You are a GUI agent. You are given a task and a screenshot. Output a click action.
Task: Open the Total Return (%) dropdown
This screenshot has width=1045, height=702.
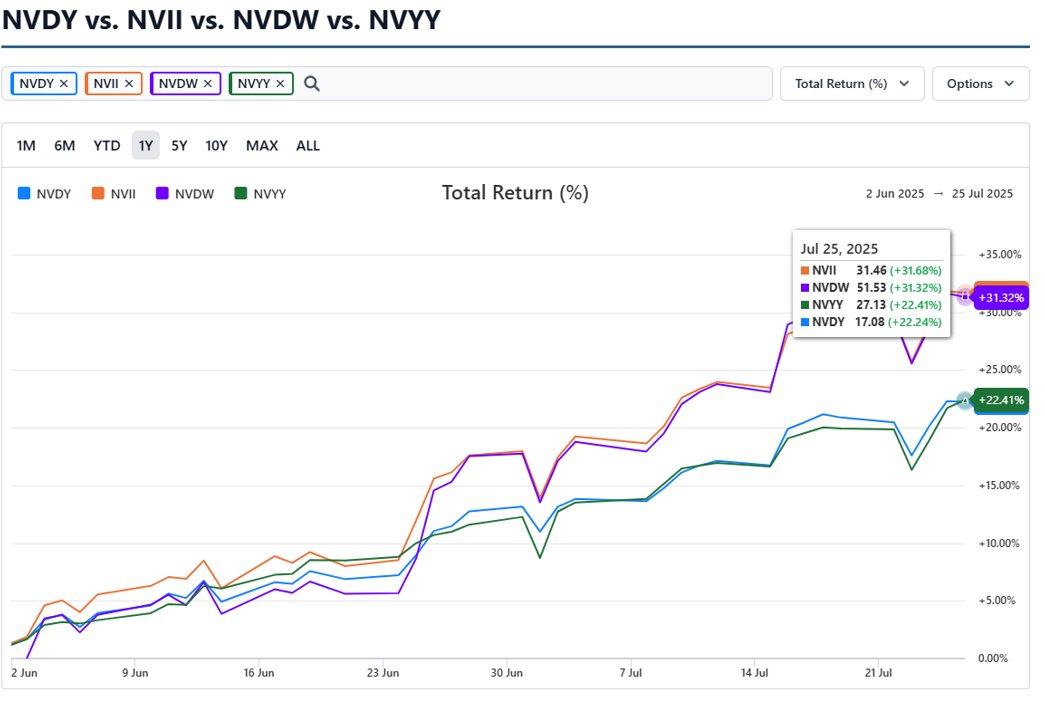coord(852,84)
